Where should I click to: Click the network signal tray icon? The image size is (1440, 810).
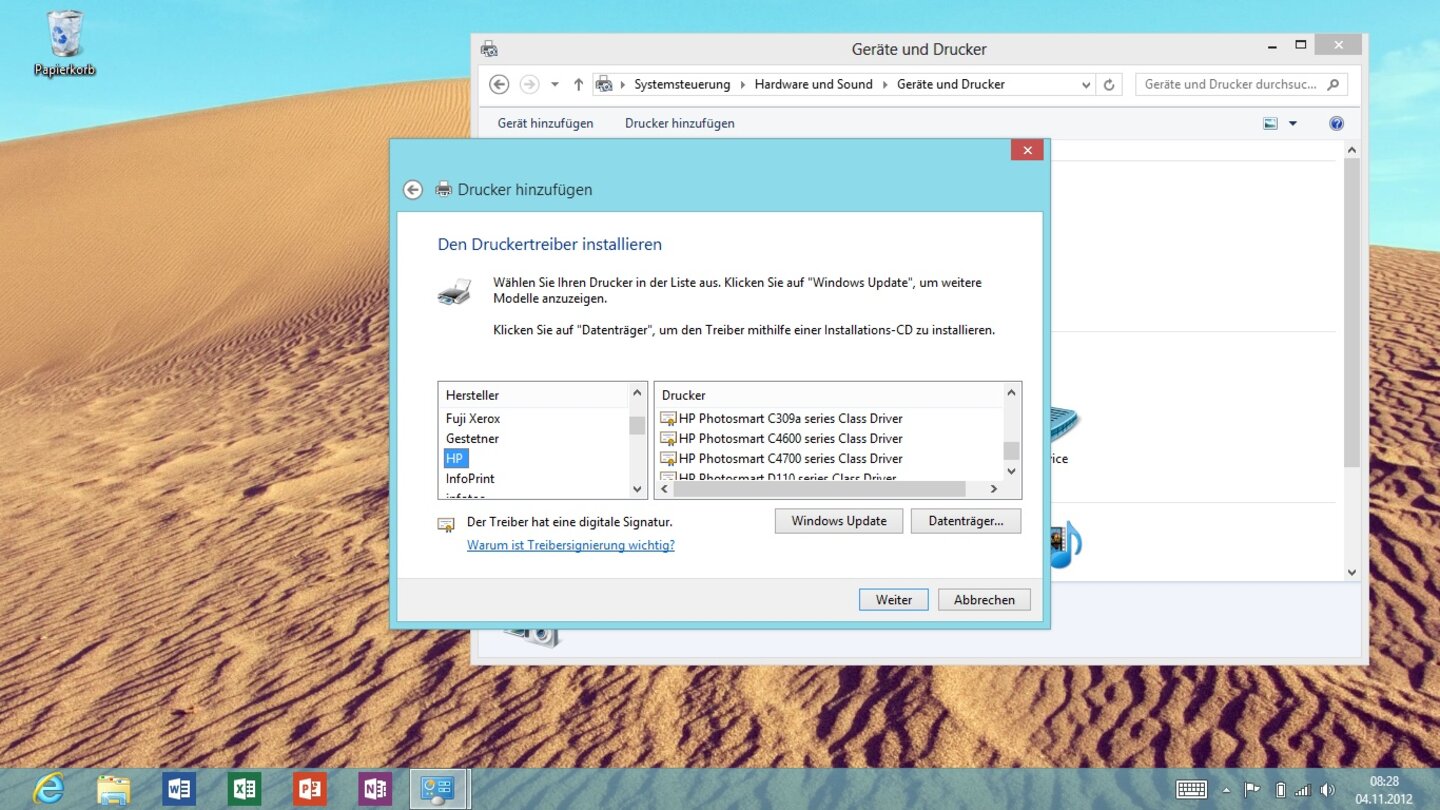coord(1302,790)
